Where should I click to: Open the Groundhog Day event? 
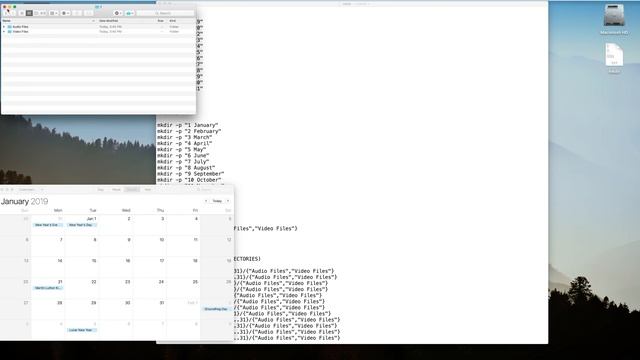tap(216, 309)
